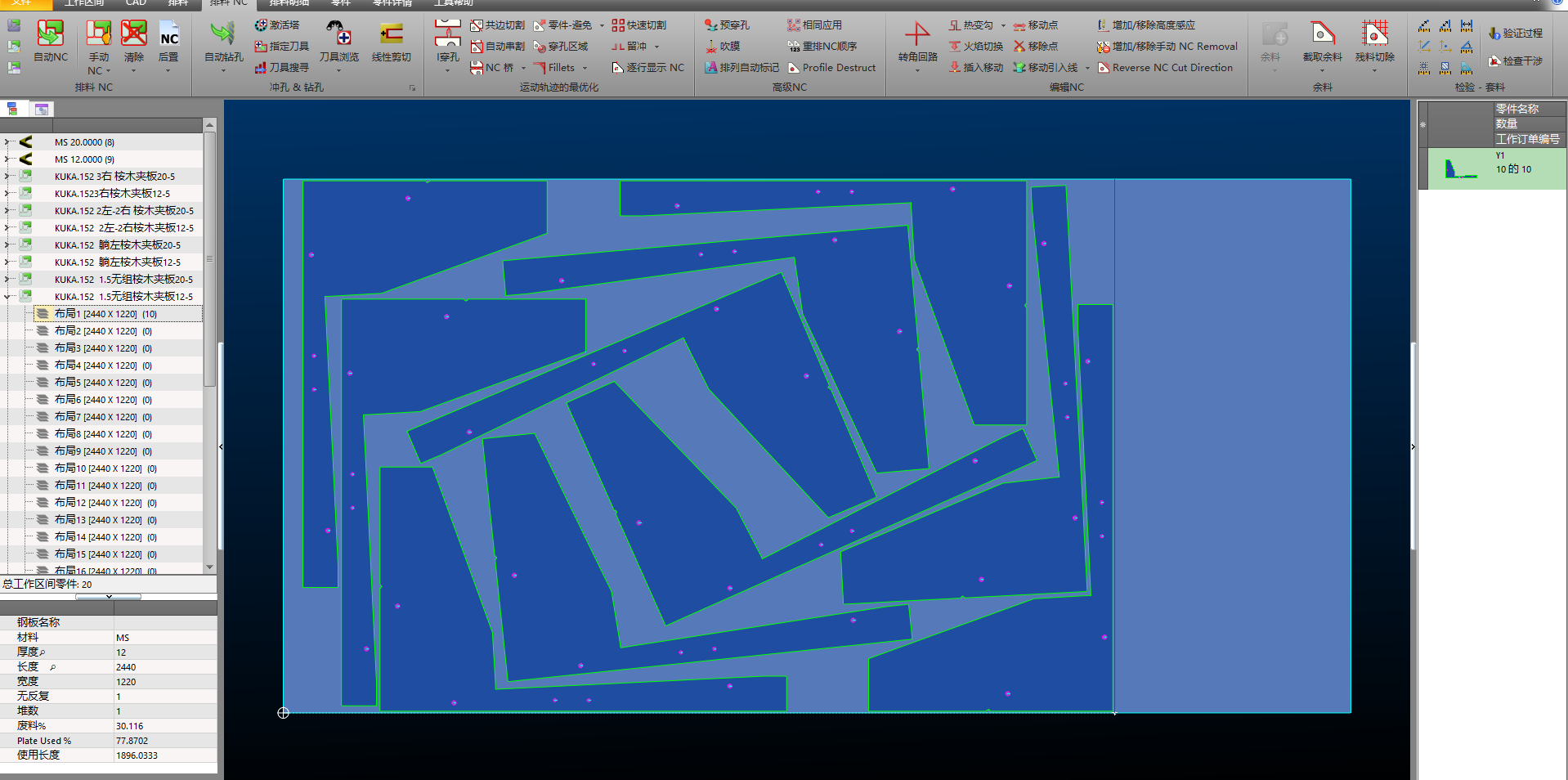
Task: Switch to the 零件详情 ribbon tab
Action: pyautogui.click(x=392, y=3)
